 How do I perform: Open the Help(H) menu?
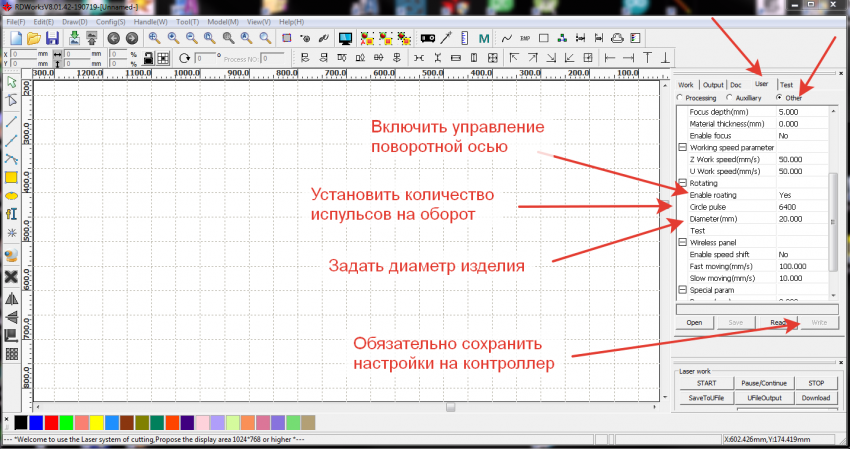291,22
